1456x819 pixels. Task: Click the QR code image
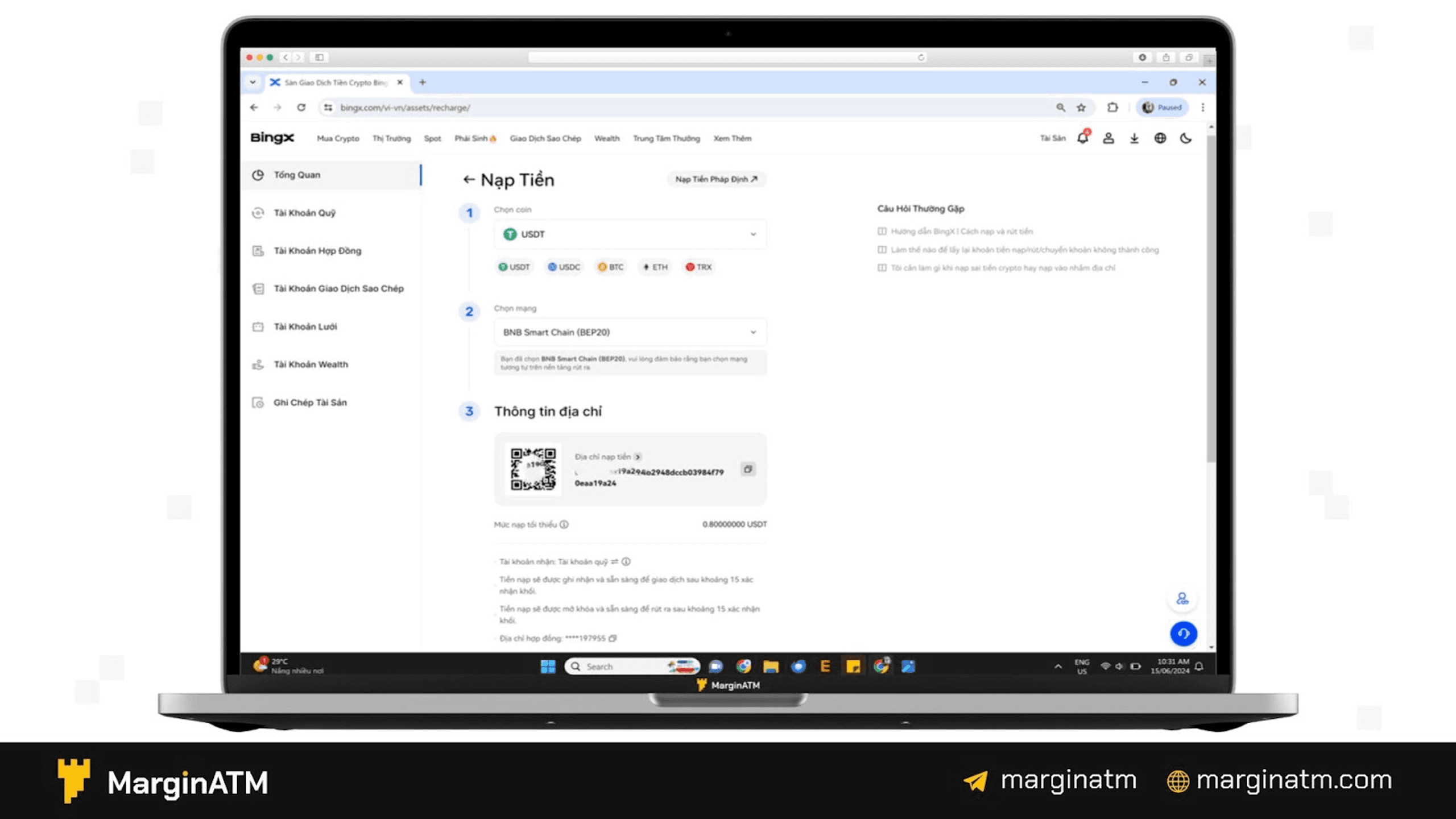tap(533, 469)
